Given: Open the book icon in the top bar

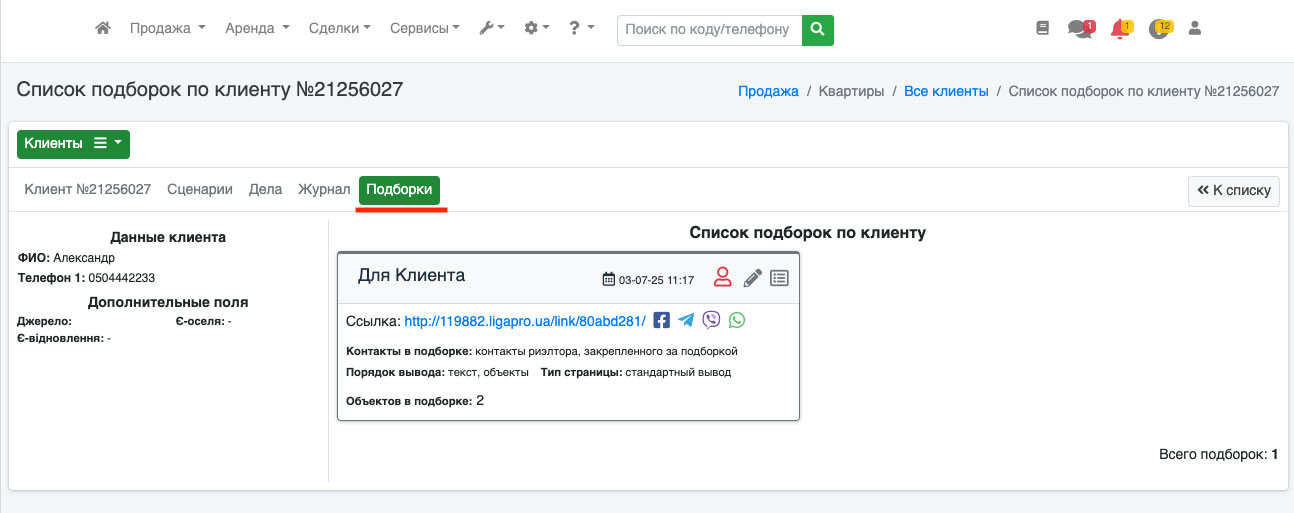Looking at the screenshot, I should click(x=1043, y=29).
